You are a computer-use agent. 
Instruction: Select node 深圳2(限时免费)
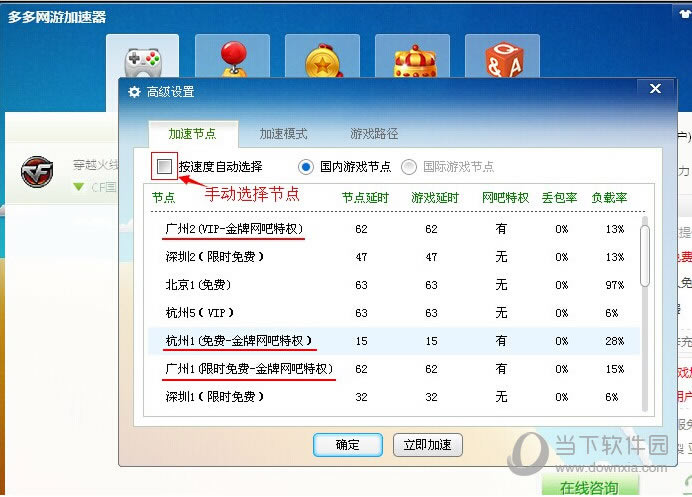(x=394, y=256)
